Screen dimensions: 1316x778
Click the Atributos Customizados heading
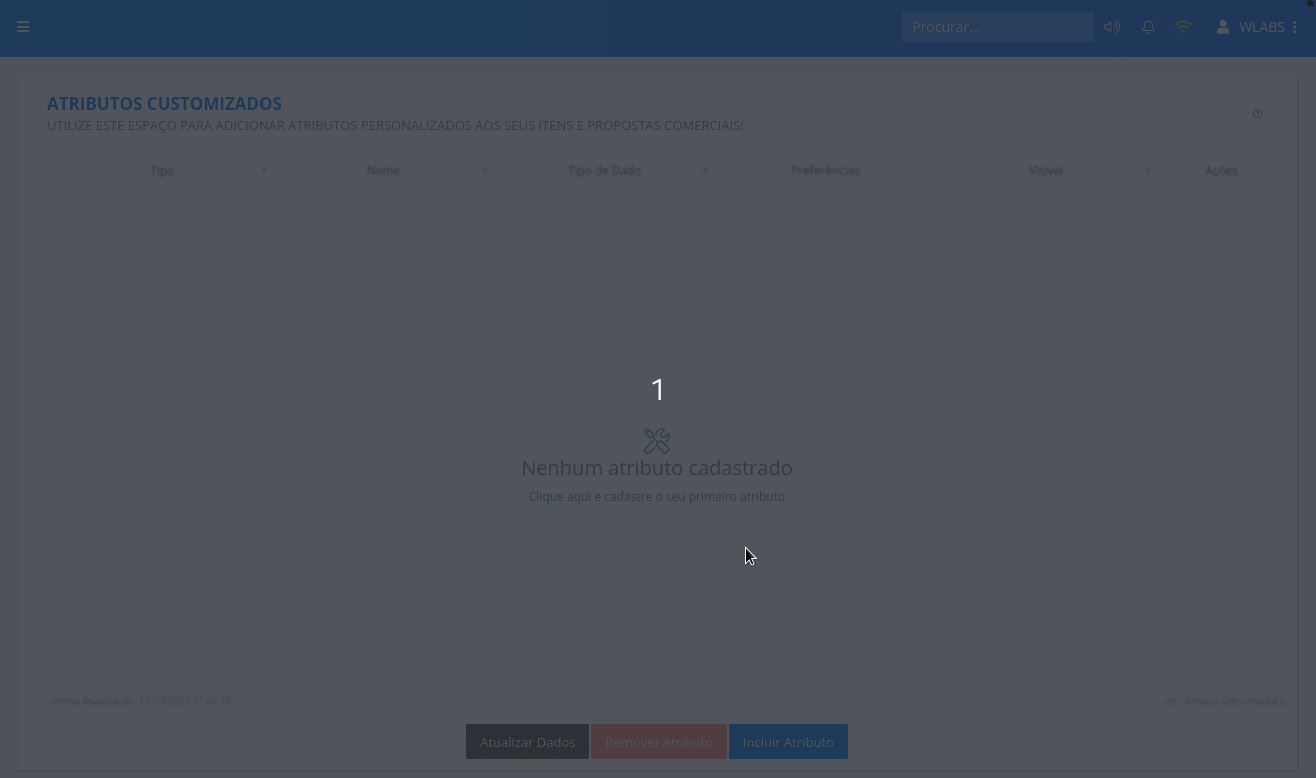(x=164, y=103)
